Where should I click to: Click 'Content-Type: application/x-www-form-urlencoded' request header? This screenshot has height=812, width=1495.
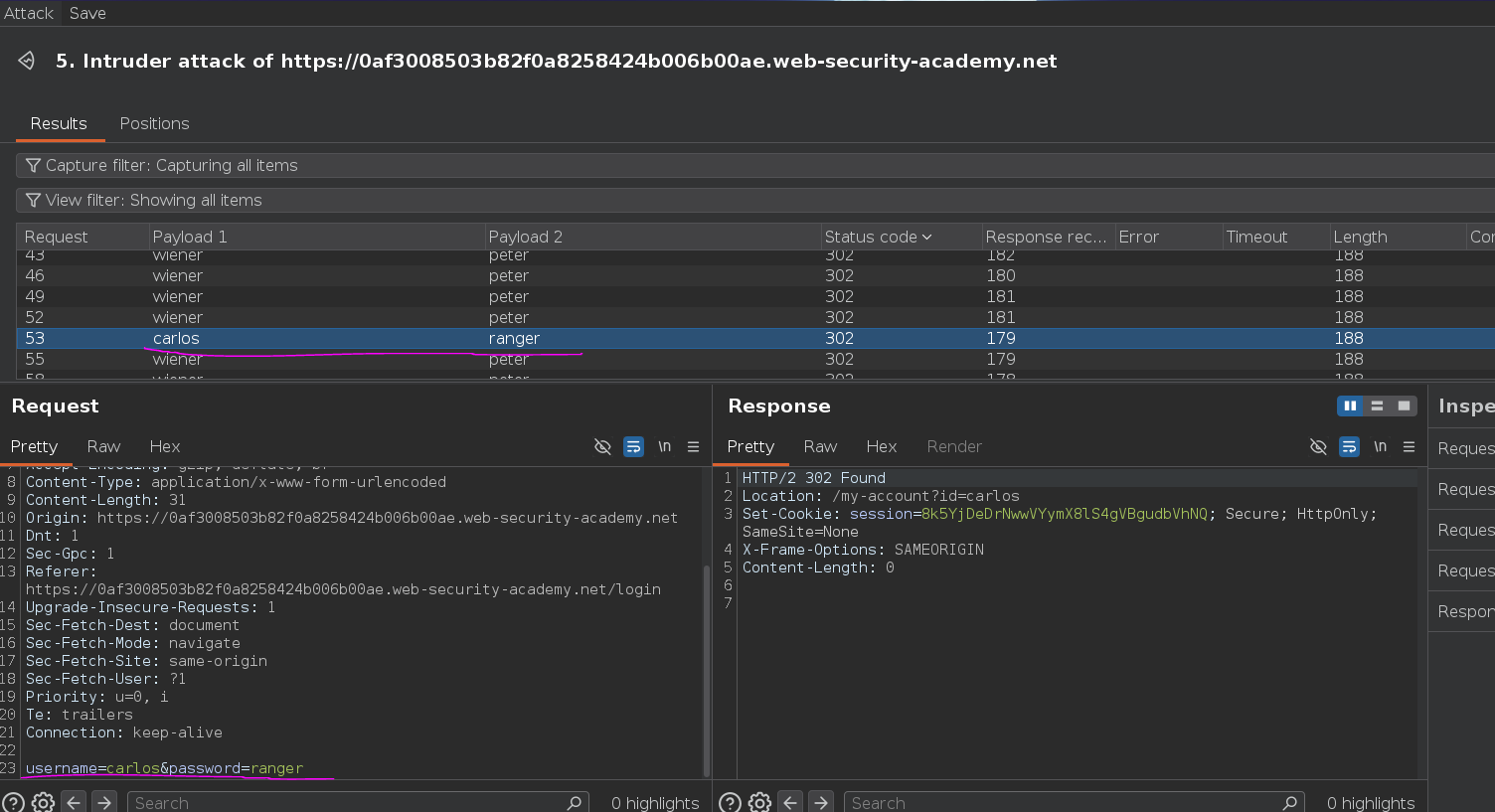click(x=236, y=482)
